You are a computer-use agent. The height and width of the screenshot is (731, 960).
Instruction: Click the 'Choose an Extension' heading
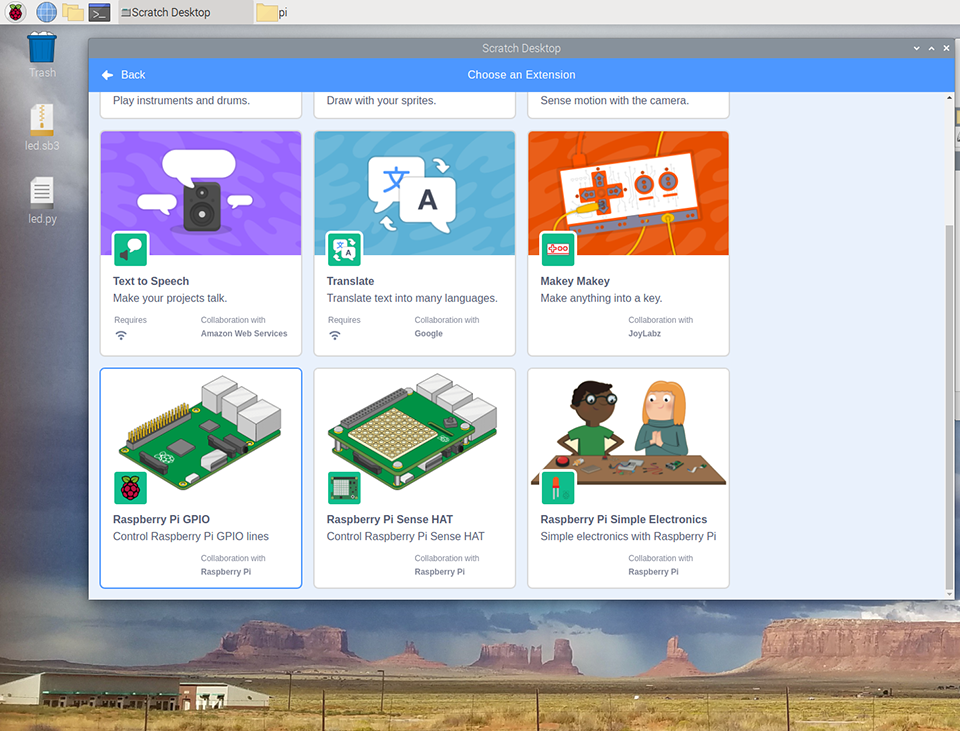click(x=521, y=75)
